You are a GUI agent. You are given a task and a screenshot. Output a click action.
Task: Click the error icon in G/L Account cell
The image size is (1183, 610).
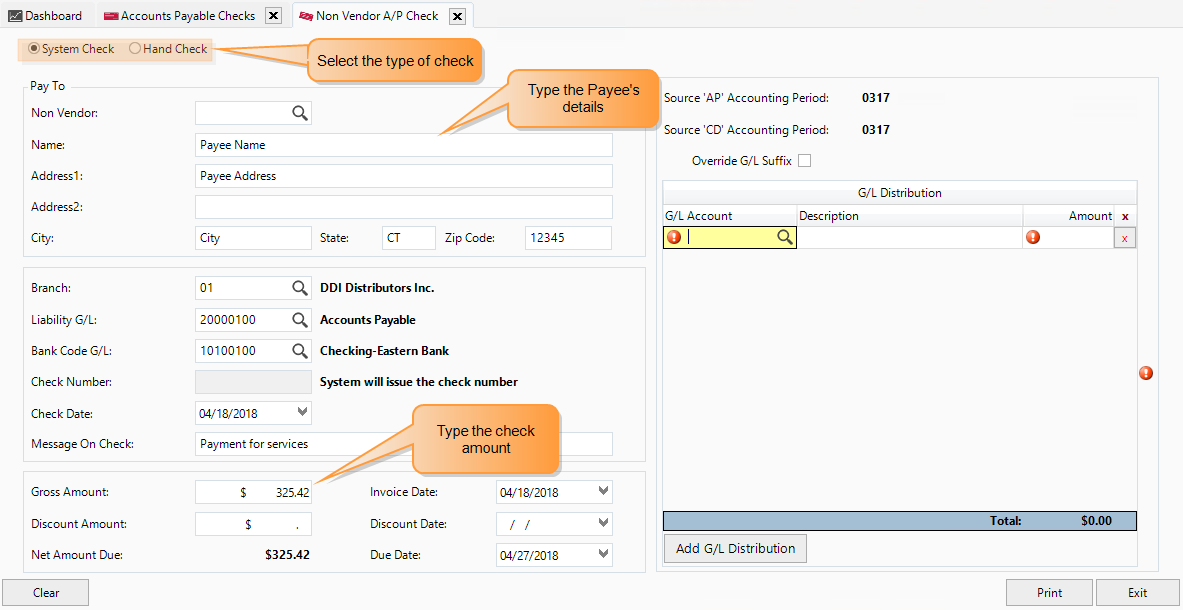(674, 237)
